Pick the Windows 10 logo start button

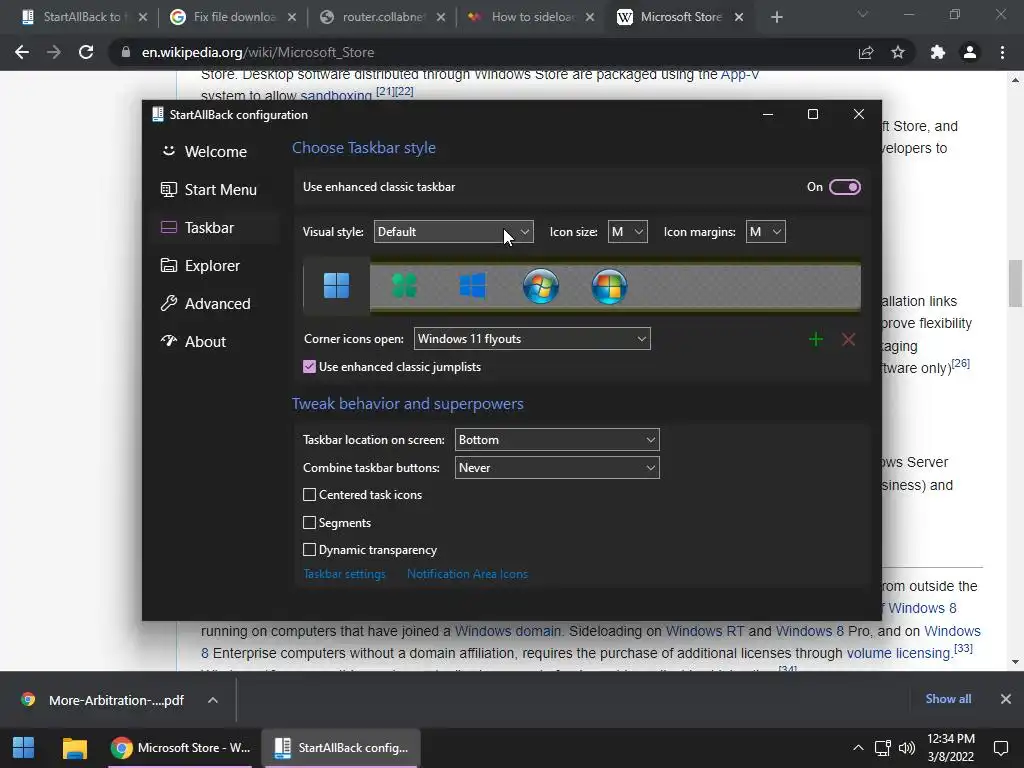472,286
